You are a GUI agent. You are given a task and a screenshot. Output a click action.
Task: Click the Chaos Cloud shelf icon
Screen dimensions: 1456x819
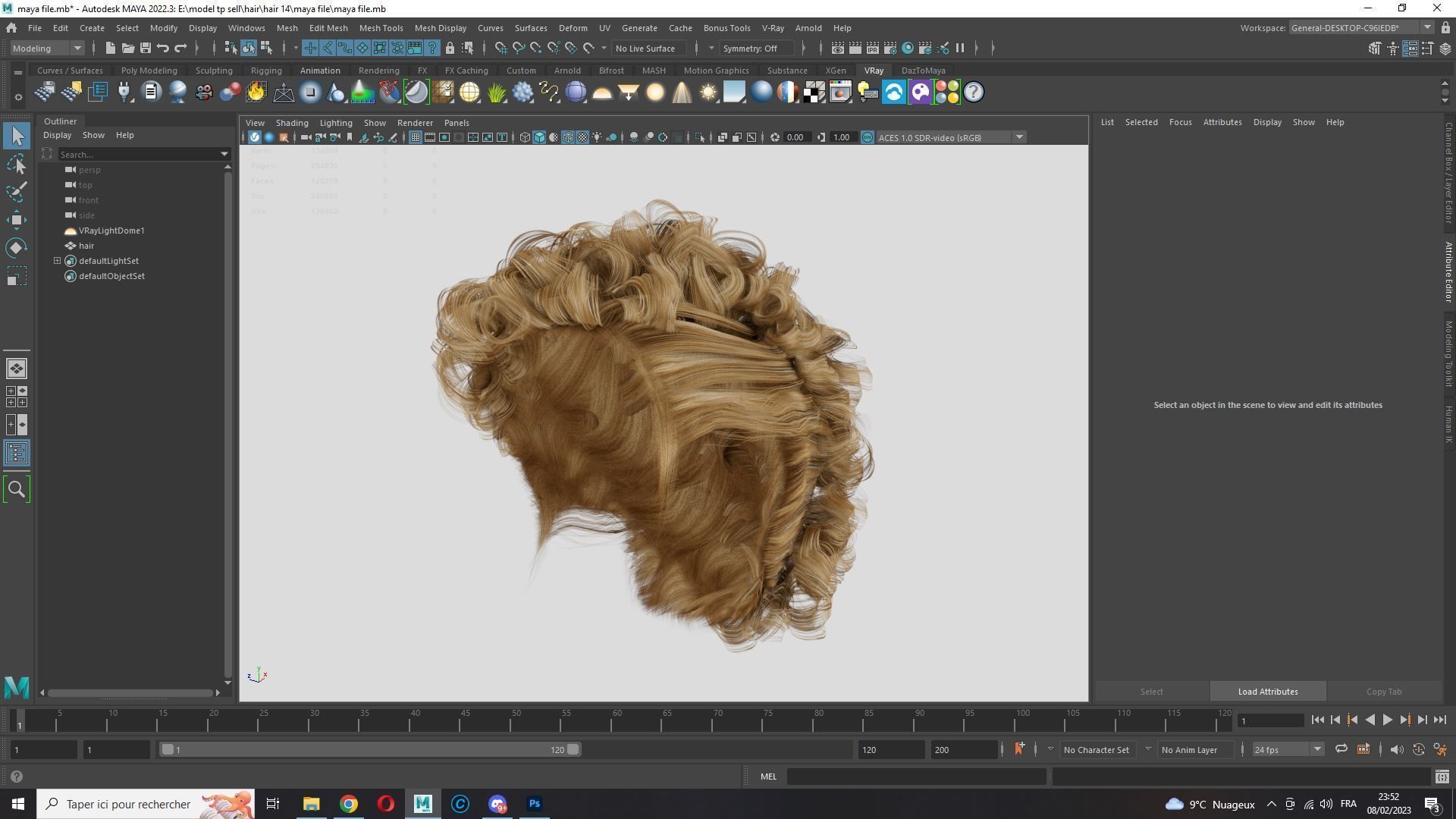(894, 93)
